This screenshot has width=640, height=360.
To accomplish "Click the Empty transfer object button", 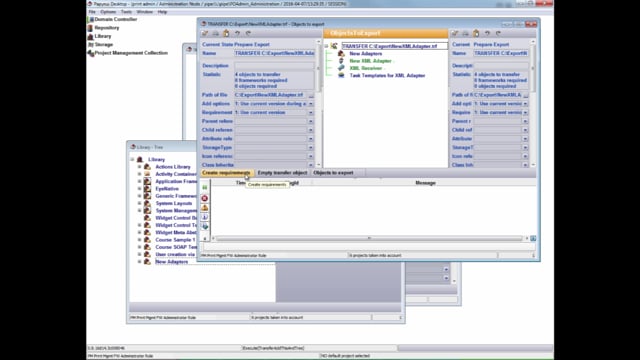I will [x=282, y=173].
